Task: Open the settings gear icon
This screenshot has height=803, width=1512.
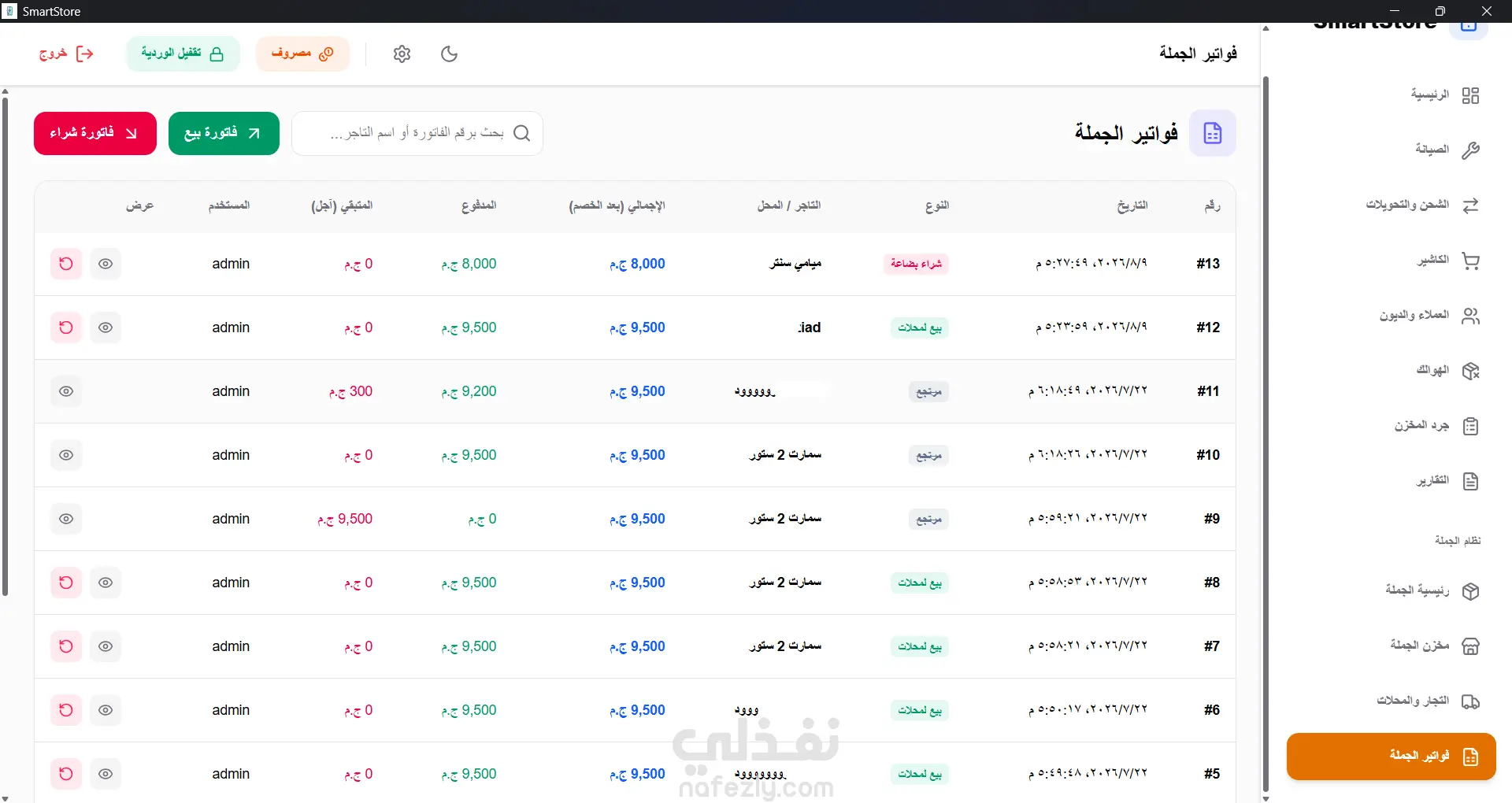Action: 402,54
